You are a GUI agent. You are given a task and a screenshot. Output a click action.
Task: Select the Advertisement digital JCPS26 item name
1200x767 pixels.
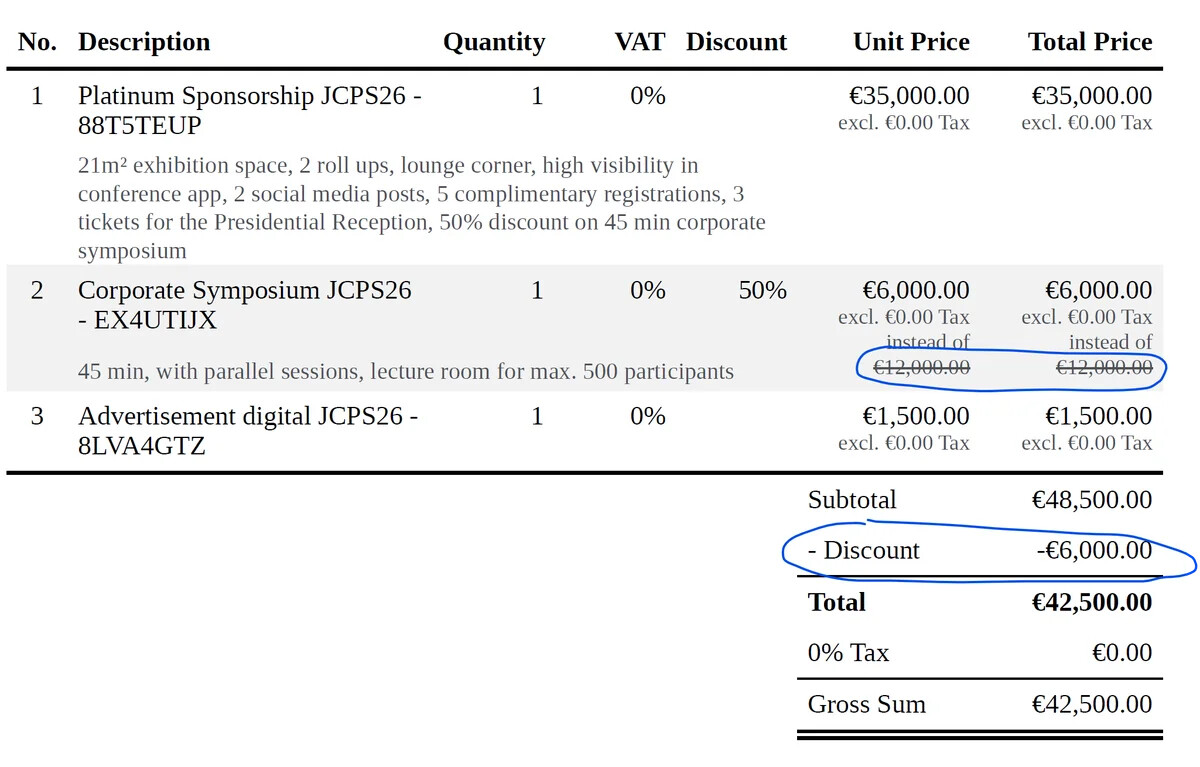click(247, 430)
